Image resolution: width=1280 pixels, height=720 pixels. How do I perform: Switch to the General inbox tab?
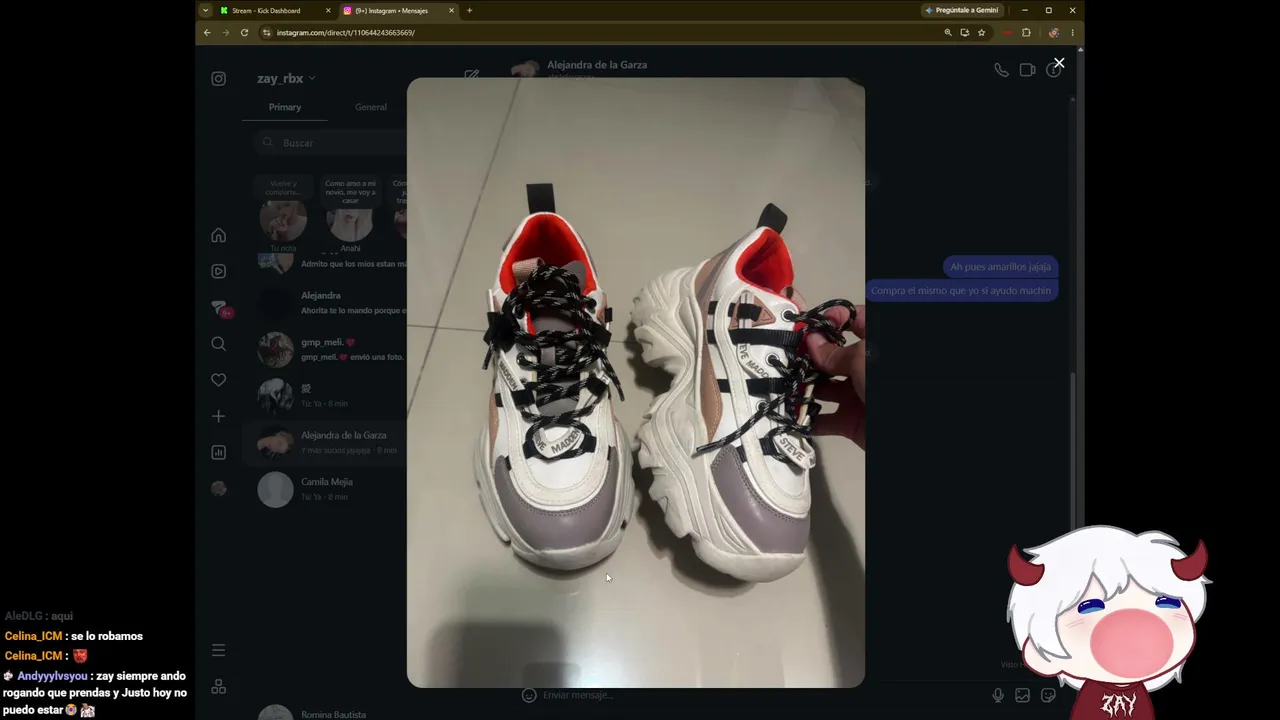[371, 107]
